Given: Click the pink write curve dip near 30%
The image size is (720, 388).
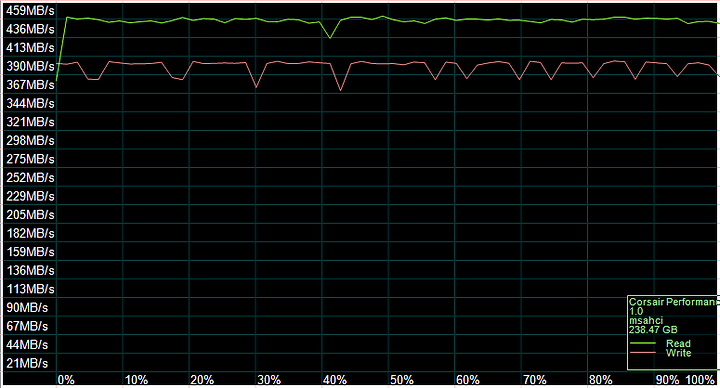Looking at the screenshot, I should [256, 86].
